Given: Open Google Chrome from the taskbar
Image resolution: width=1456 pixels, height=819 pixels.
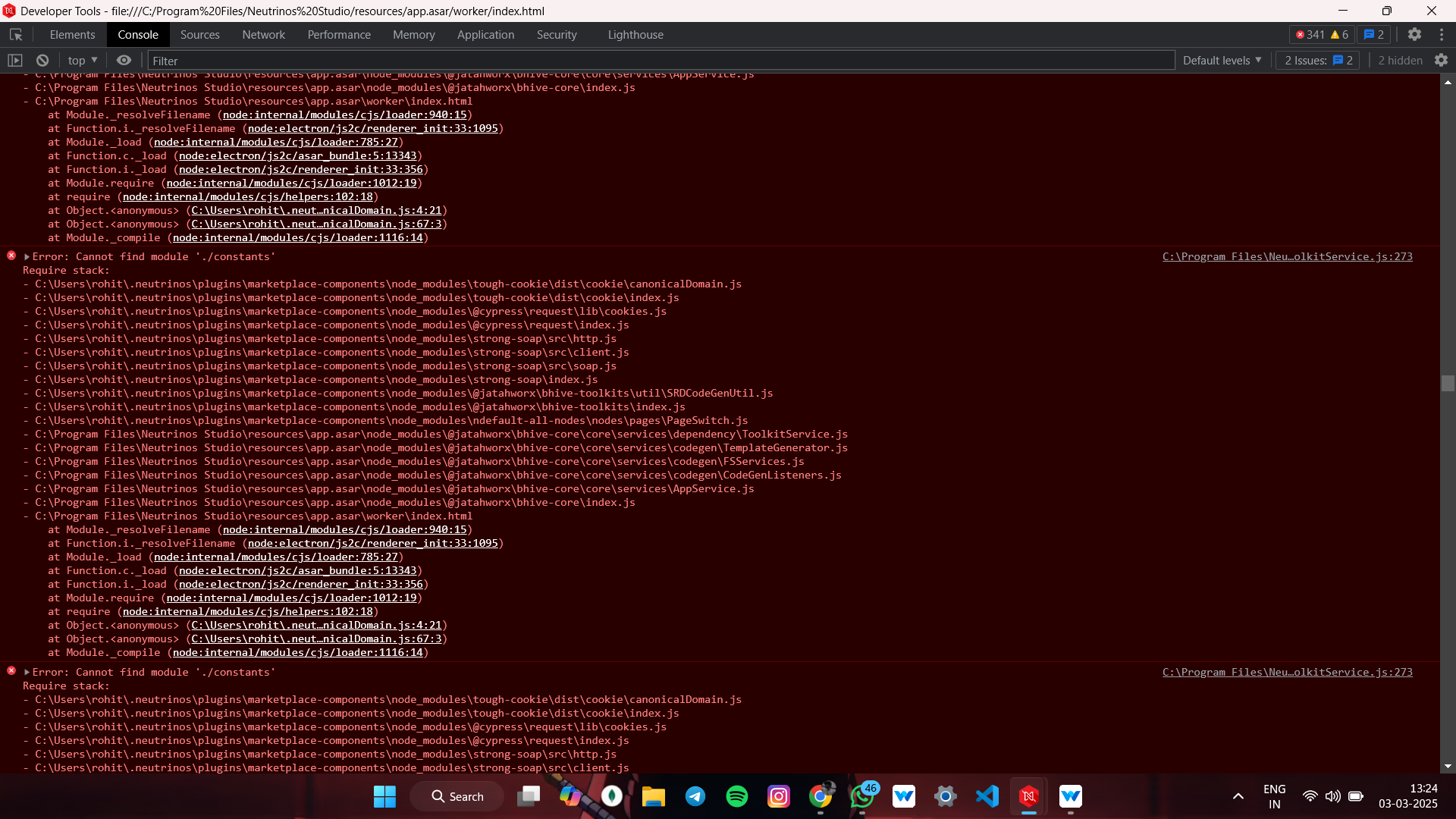Looking at the screenshot, I should tap(821, 796).
